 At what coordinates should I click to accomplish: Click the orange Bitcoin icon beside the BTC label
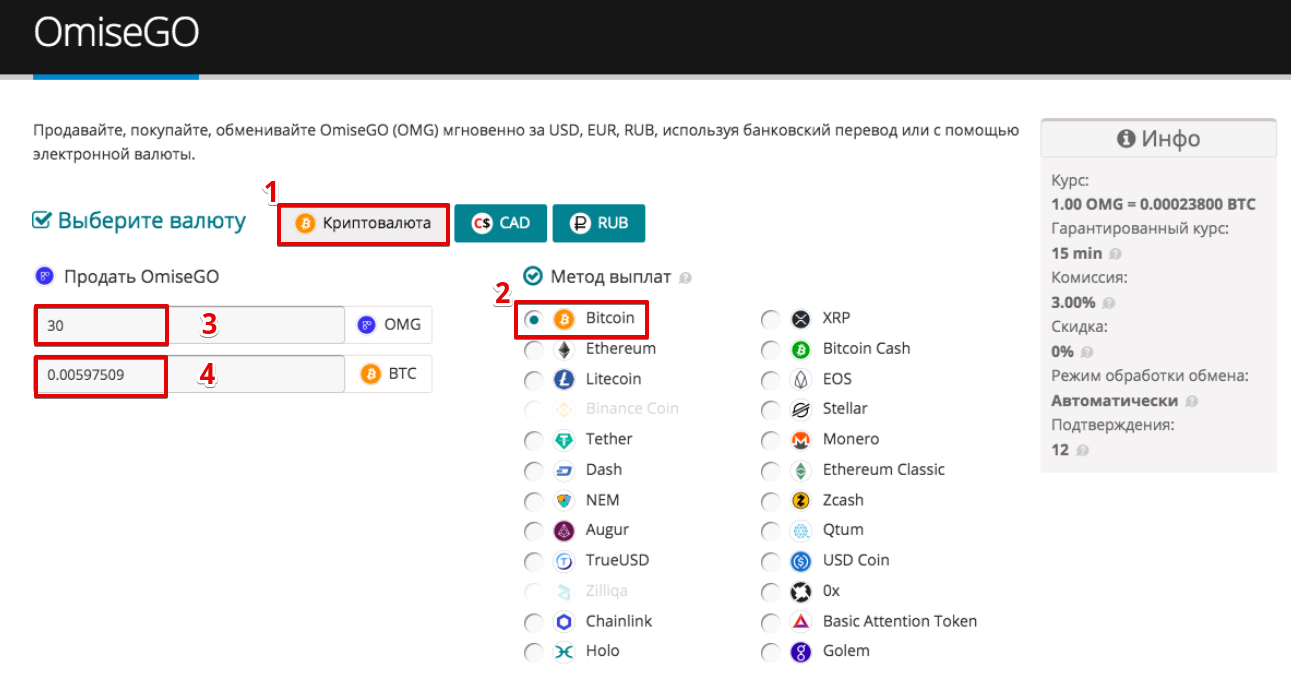[371, 374]
